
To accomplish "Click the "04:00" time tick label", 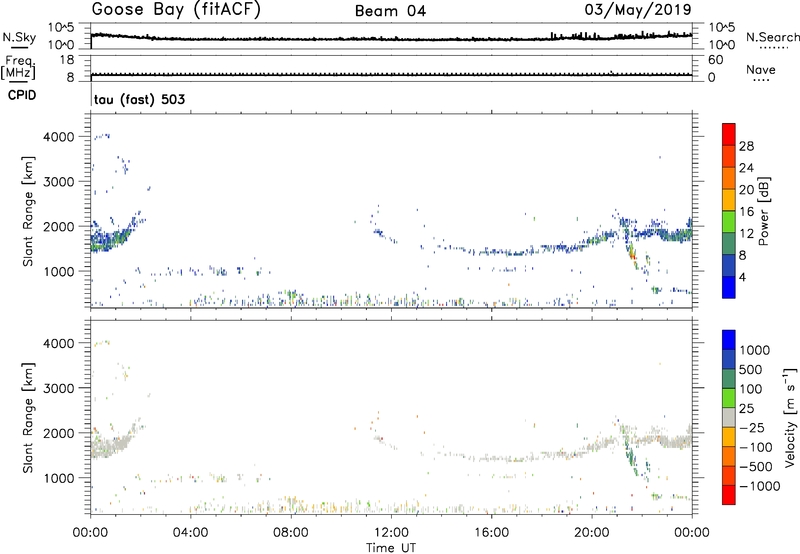I will (191, 533).
